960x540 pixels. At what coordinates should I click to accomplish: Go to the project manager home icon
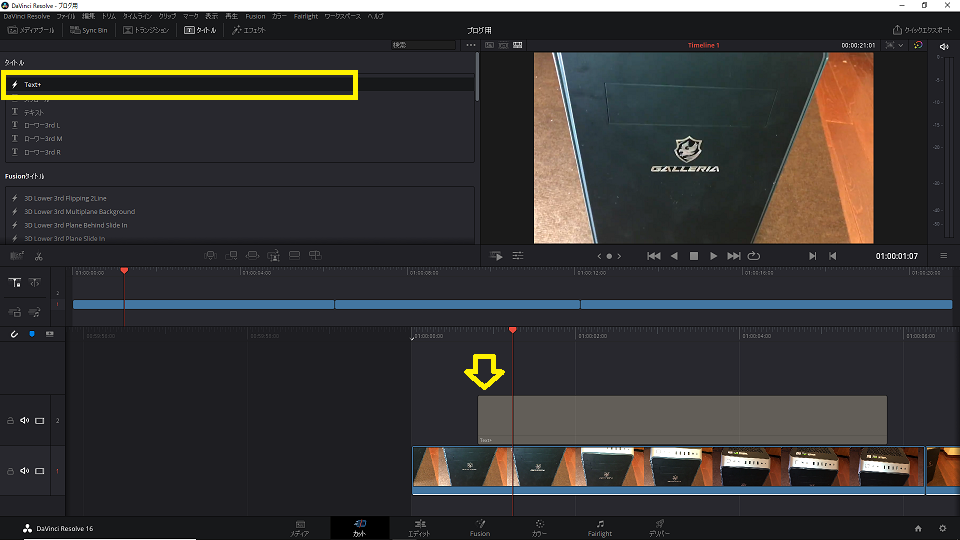pos(918,528)
